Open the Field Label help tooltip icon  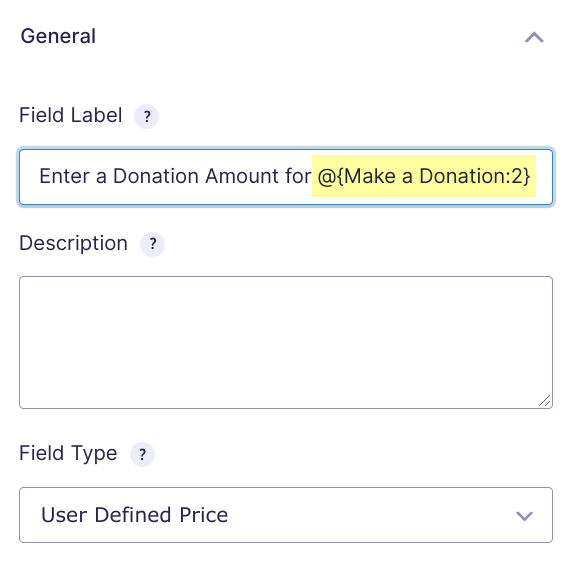[x=146, y=116]
